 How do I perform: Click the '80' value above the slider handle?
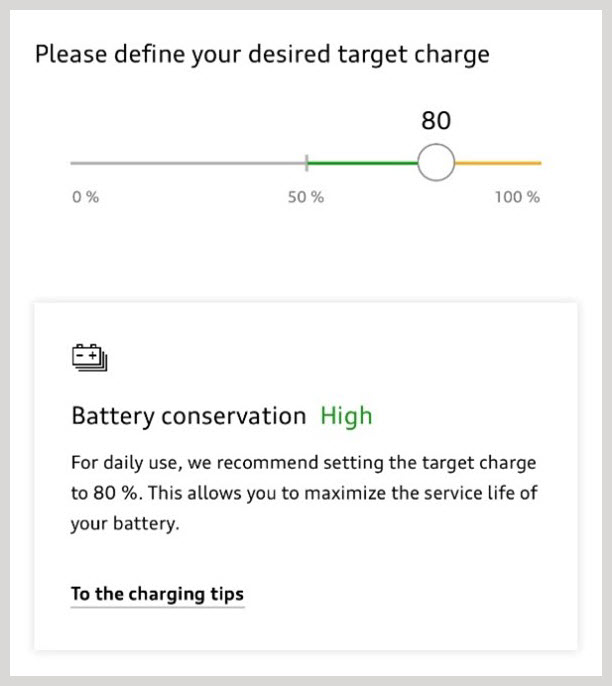coord(436,121)
